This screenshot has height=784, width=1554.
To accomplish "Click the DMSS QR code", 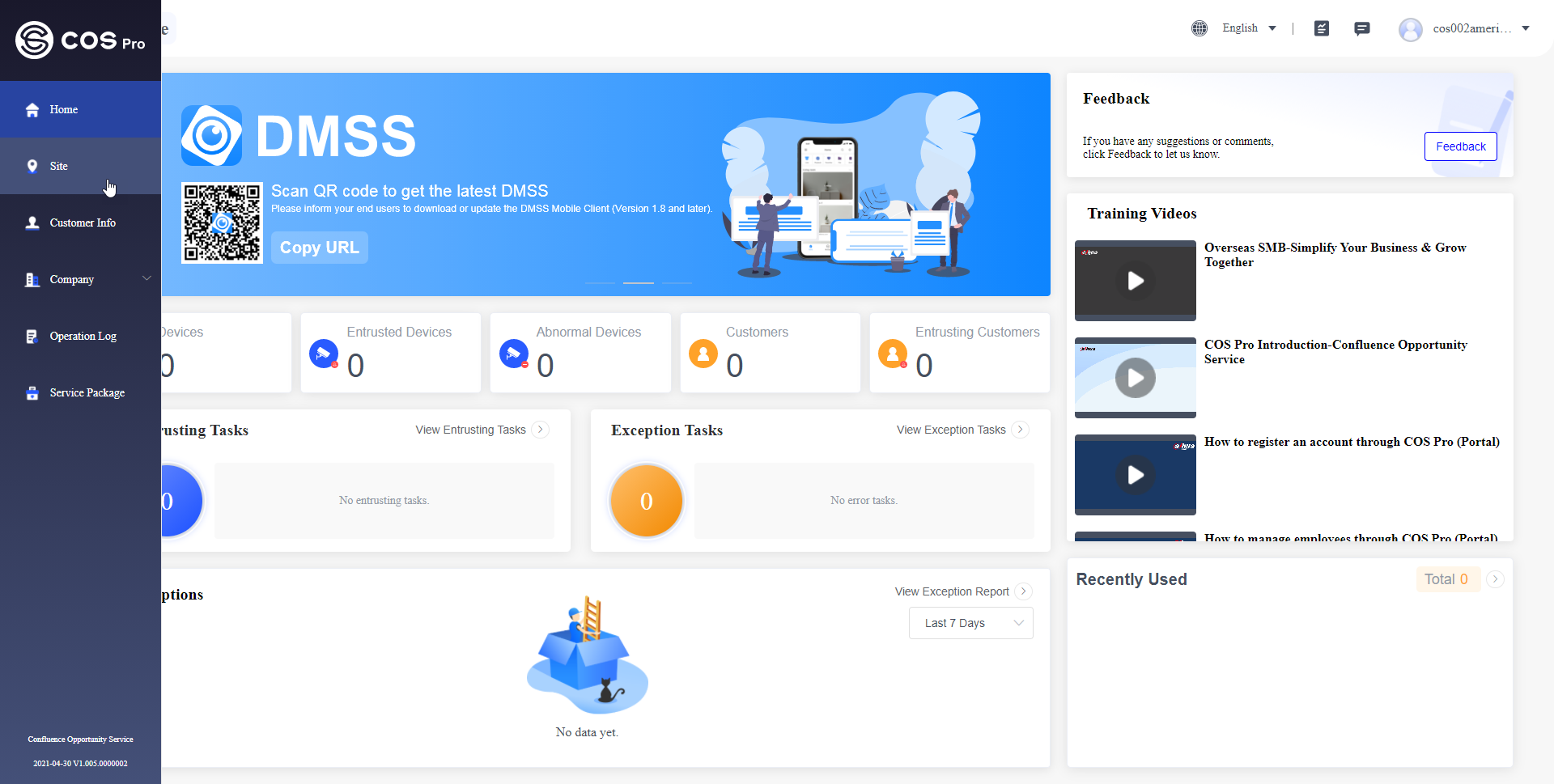I will point(222,222).
